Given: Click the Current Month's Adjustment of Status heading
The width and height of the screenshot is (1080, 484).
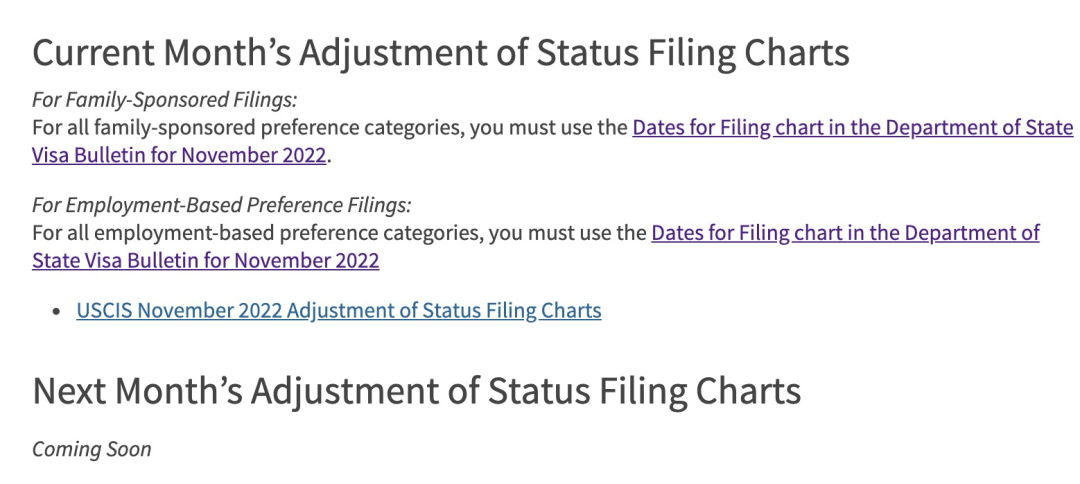Looking at the screenshot, I should click(x=441, y=54).
